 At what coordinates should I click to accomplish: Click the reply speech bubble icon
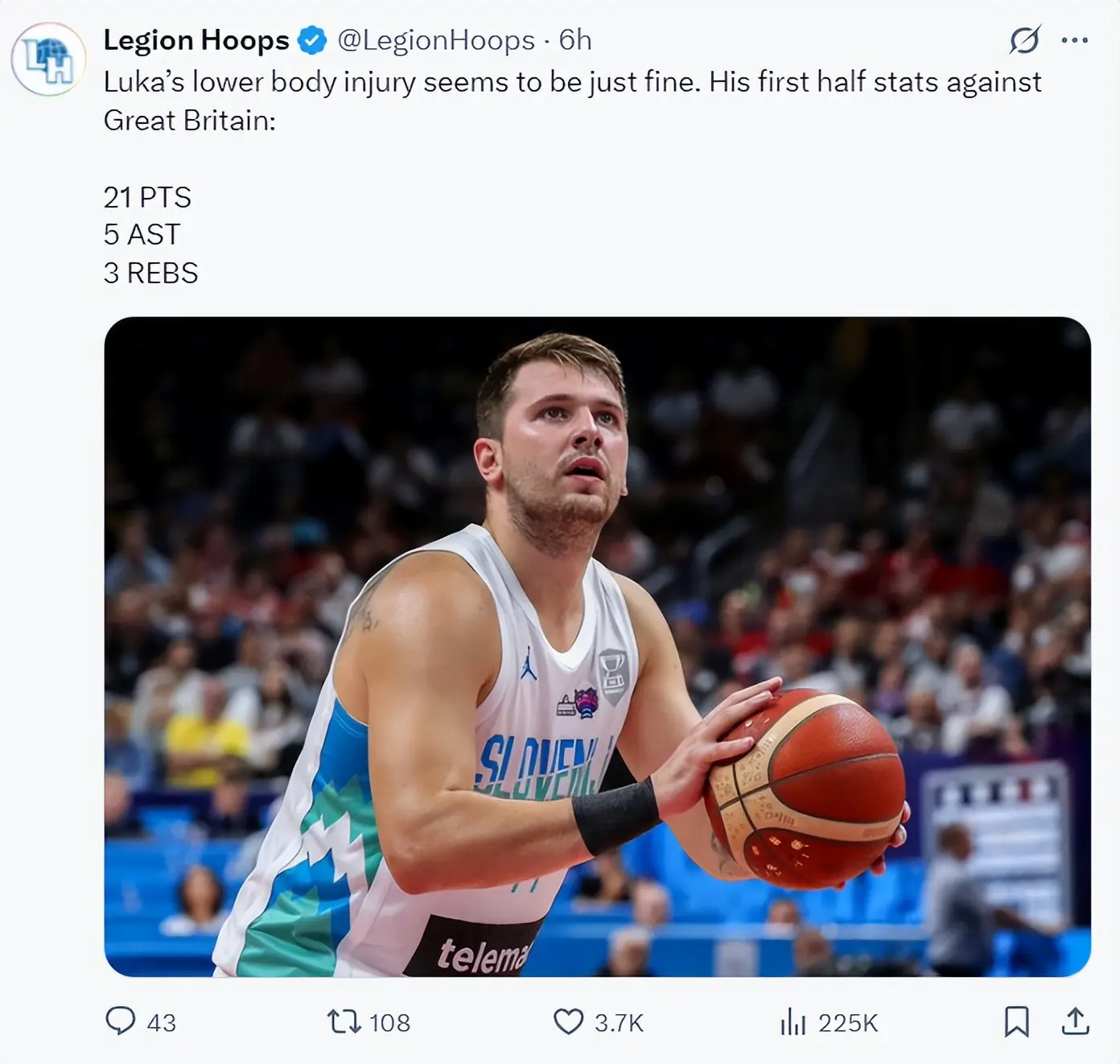pyautogui.click(x=121, y=1021)
